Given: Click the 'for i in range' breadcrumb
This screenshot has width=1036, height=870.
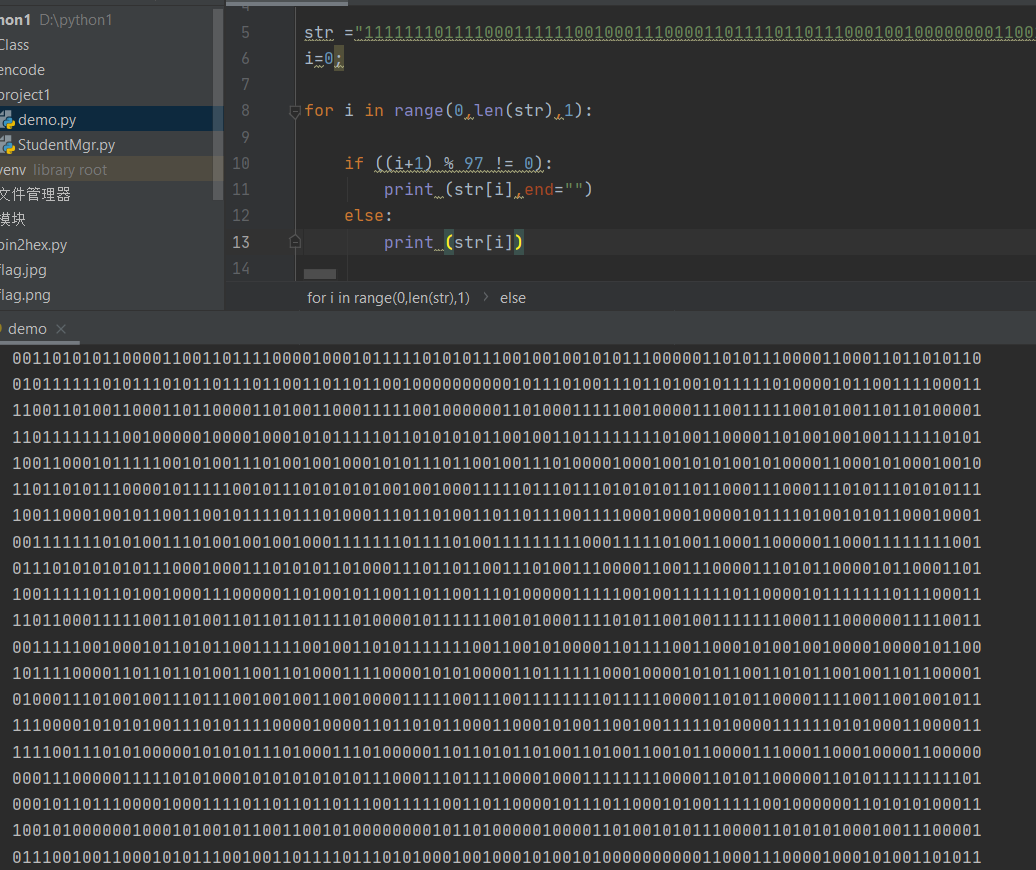Looking at the screenshot, I should (x=388, y=298).
